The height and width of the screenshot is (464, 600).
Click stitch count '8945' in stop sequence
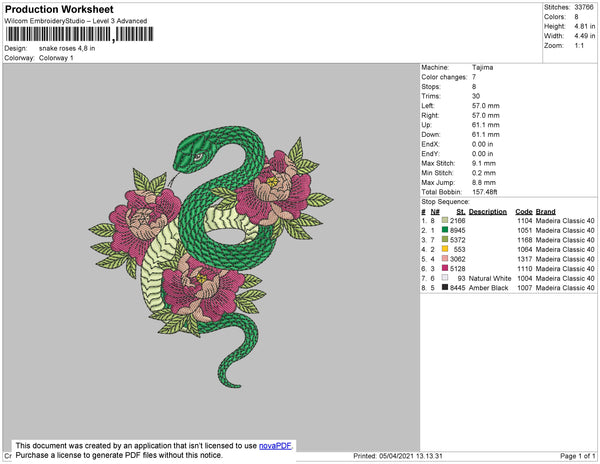[458, 230]
